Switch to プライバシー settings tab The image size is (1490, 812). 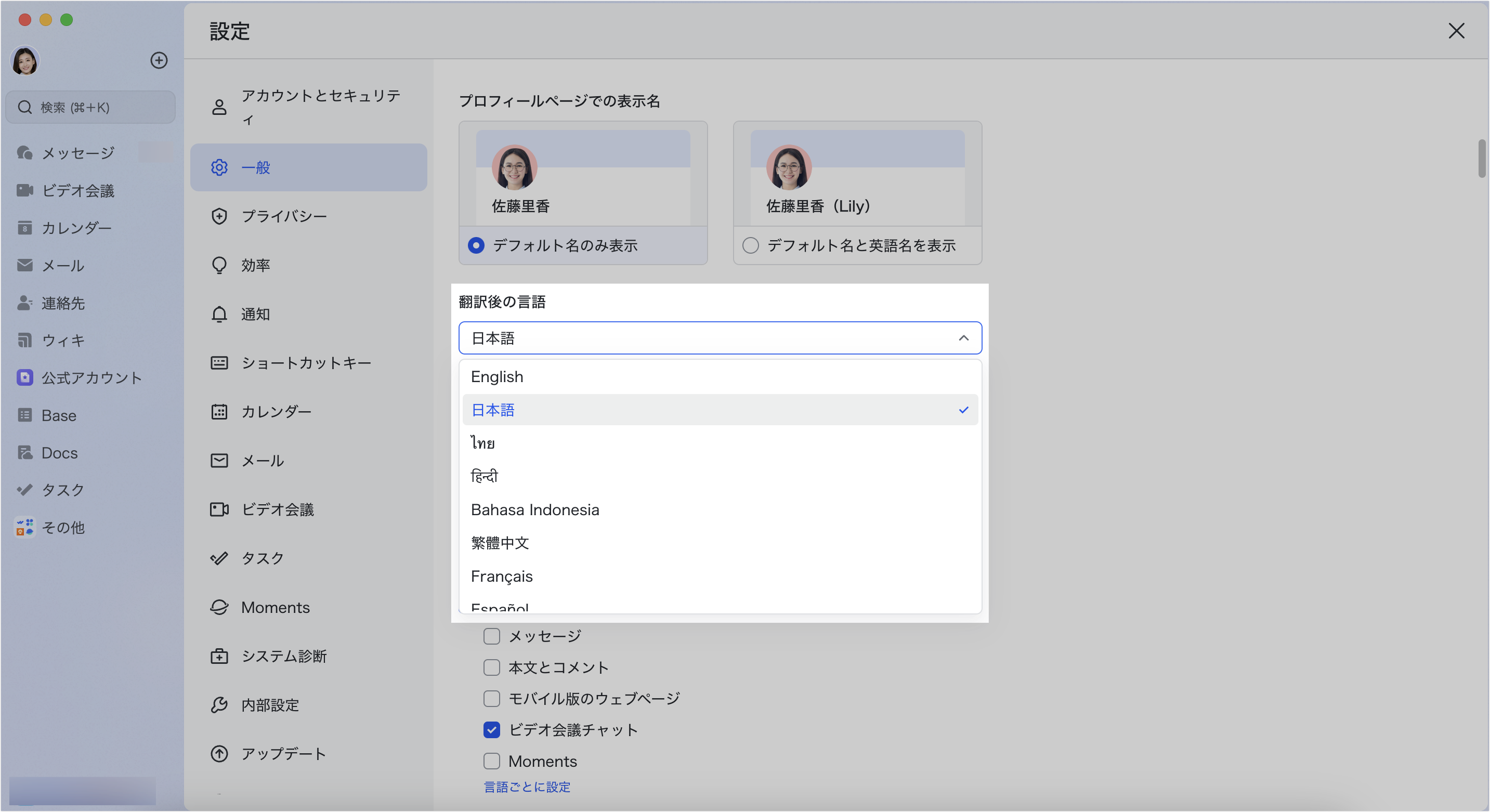coord(283,216)
